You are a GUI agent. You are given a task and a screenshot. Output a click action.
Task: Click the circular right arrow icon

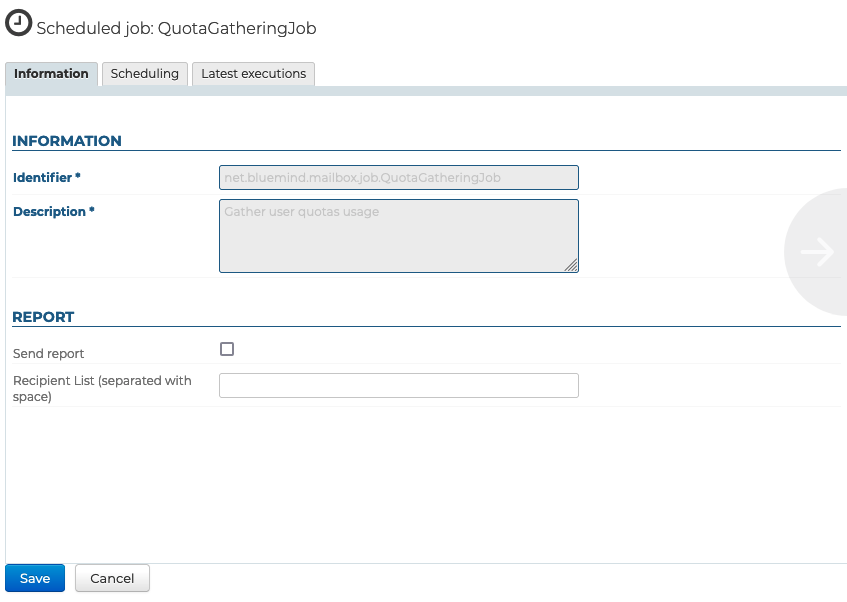click(817, 252)
